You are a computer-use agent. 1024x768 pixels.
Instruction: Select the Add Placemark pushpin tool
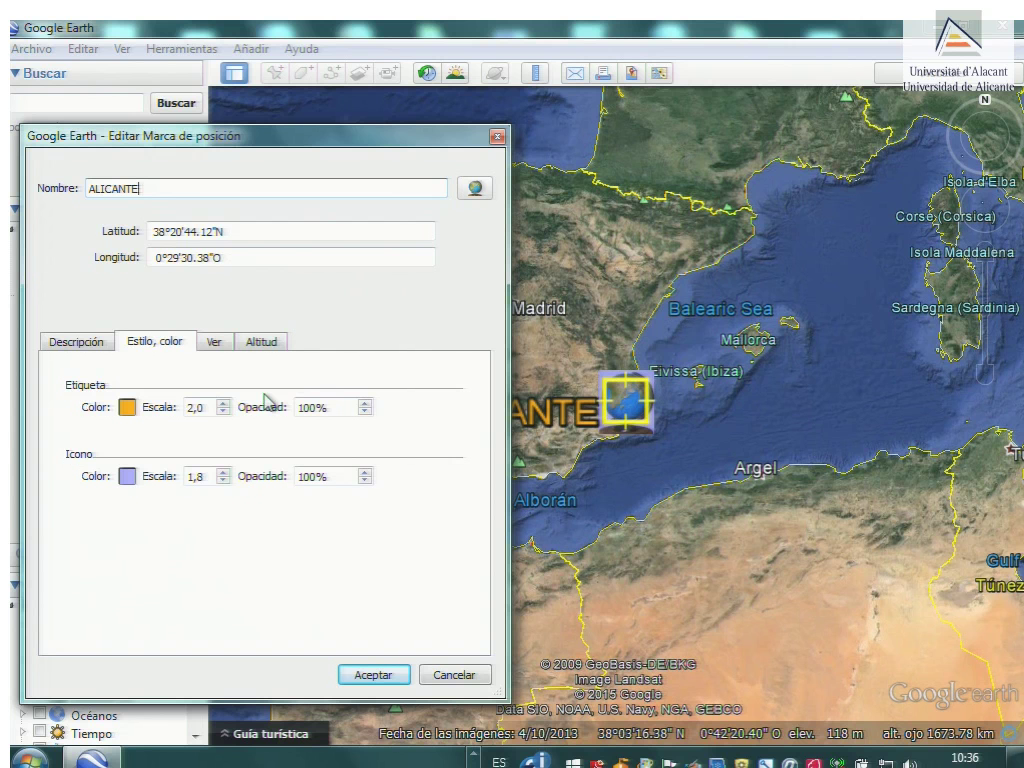point(275,73)
